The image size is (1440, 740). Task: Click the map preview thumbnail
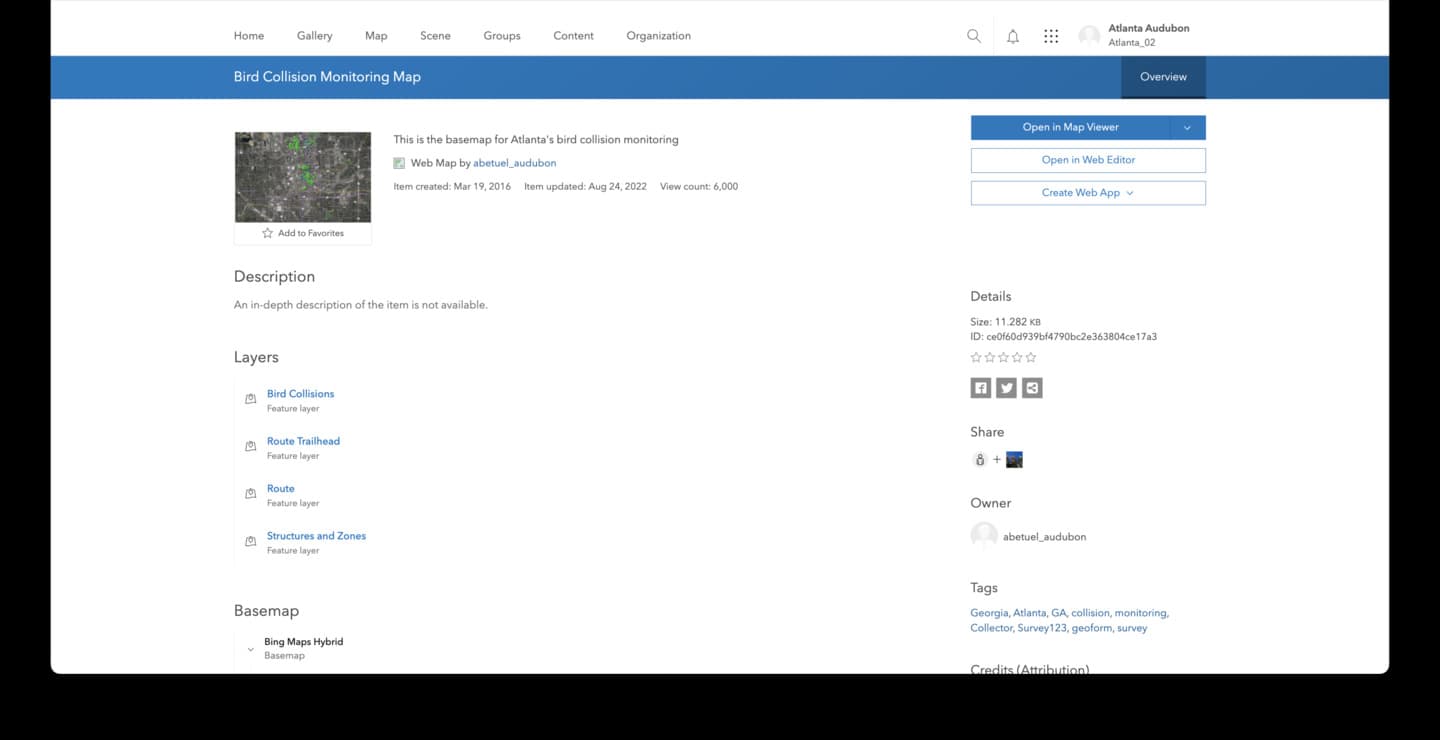[302, 177]
